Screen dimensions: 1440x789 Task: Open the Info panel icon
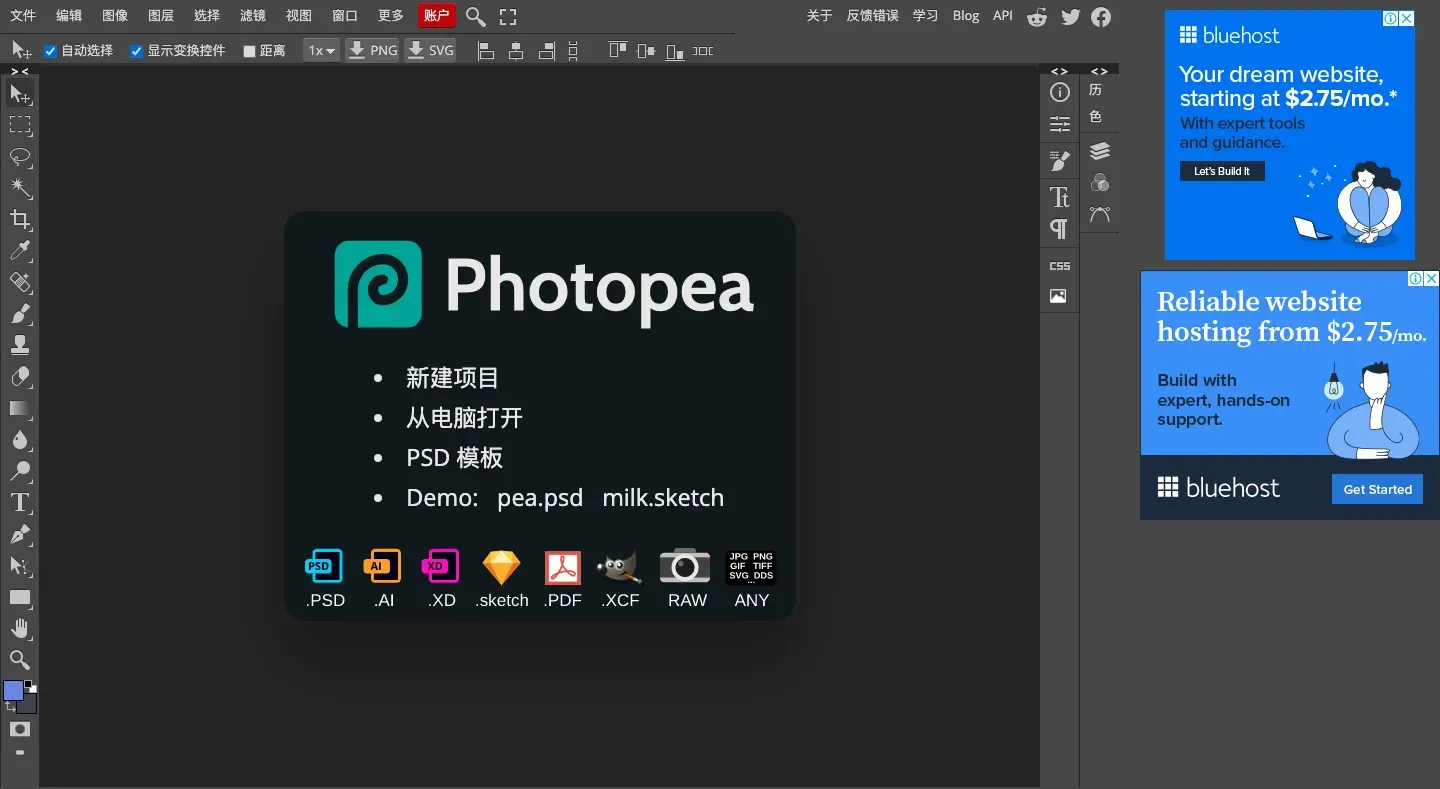click(x=1060, y=92)
